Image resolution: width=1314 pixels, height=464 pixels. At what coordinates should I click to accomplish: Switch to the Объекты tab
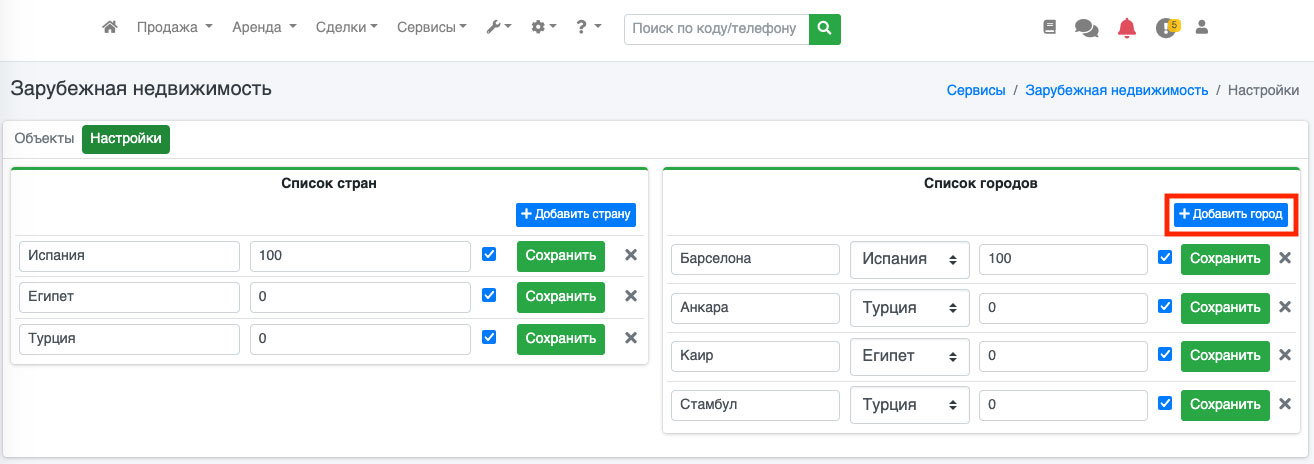(44, 139)
